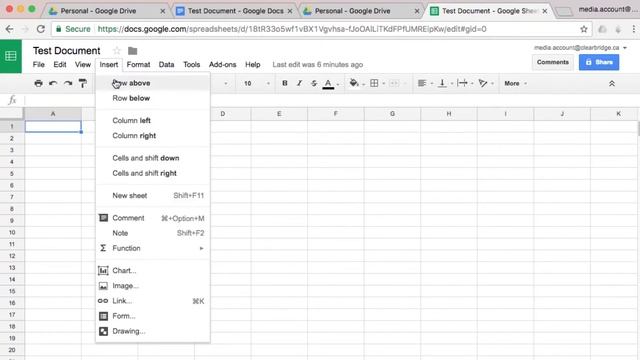Open the Data menu
This screenshot has height=360, width=640.
tap(166, 64)
